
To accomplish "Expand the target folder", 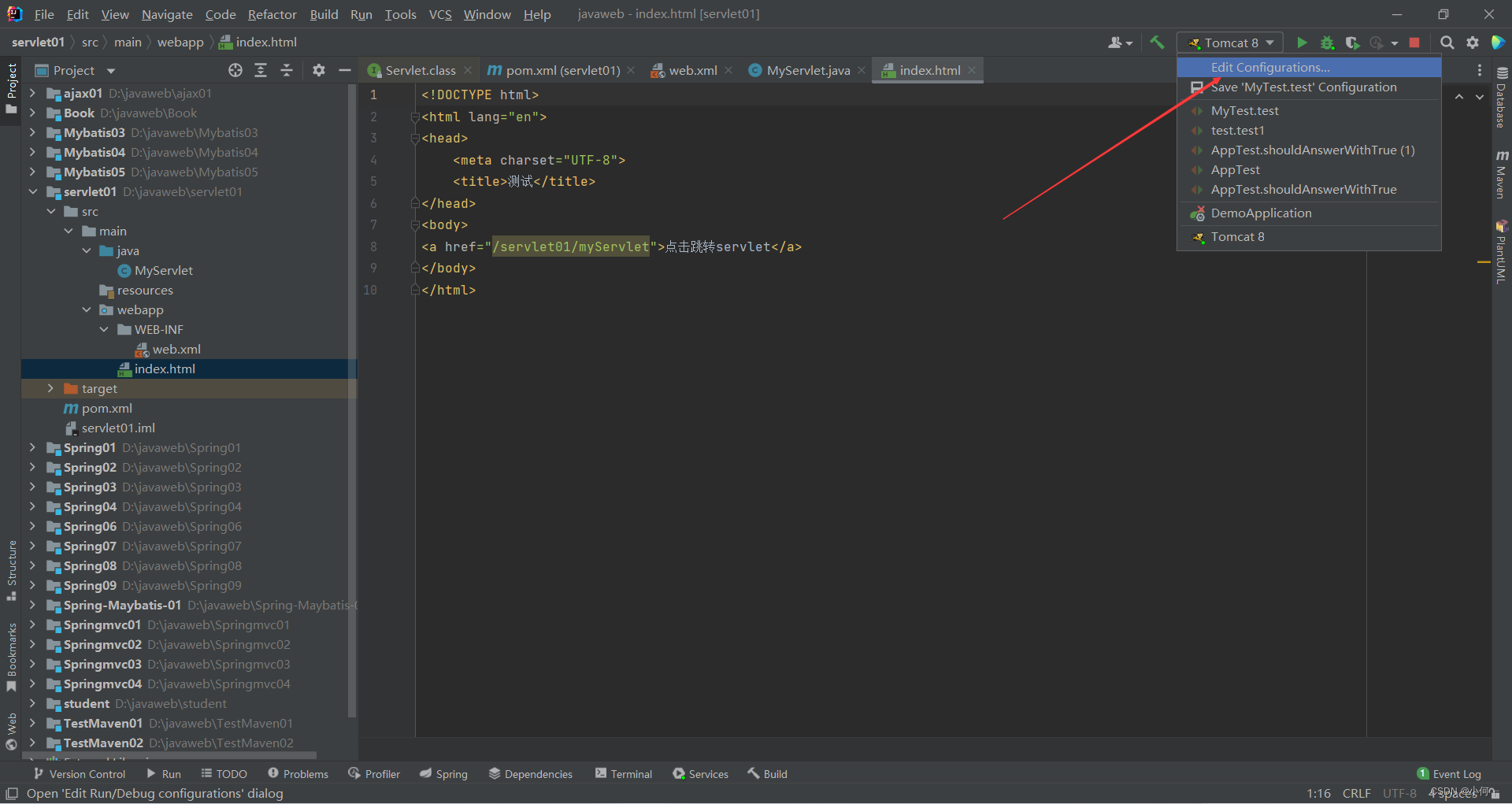I will point(50,388).
